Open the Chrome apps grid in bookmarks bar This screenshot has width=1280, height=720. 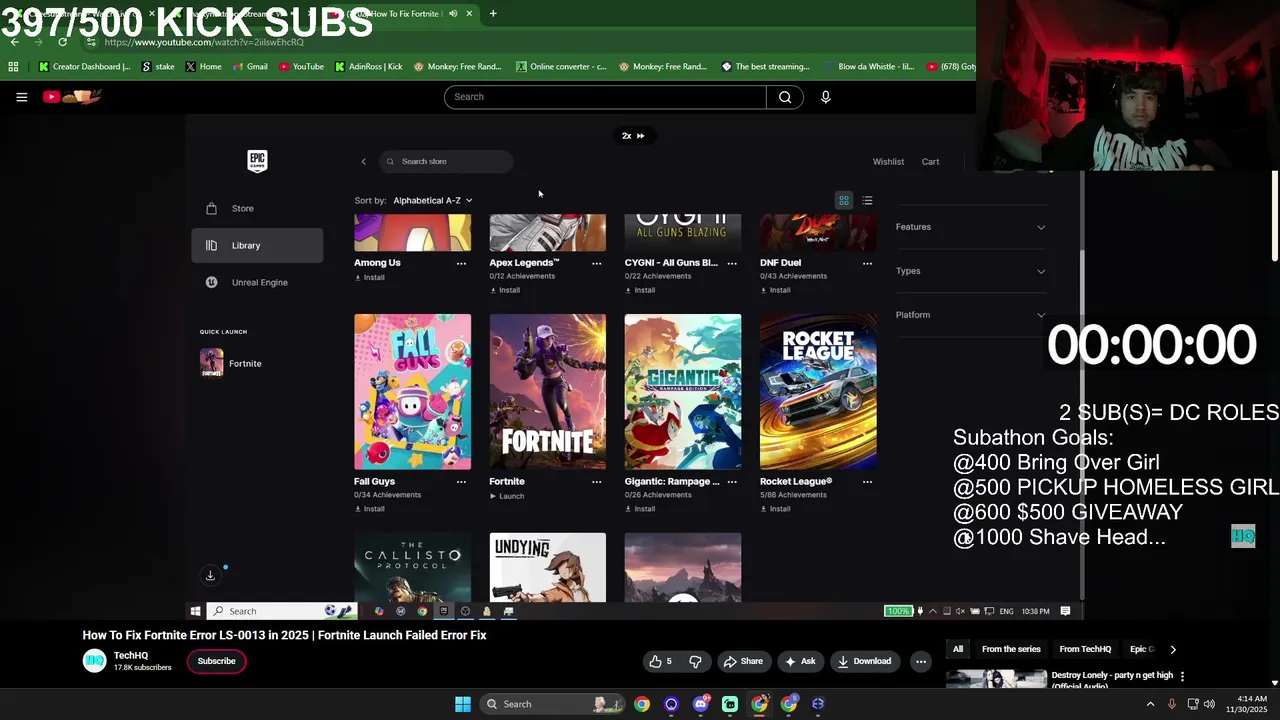pos(13,67)
